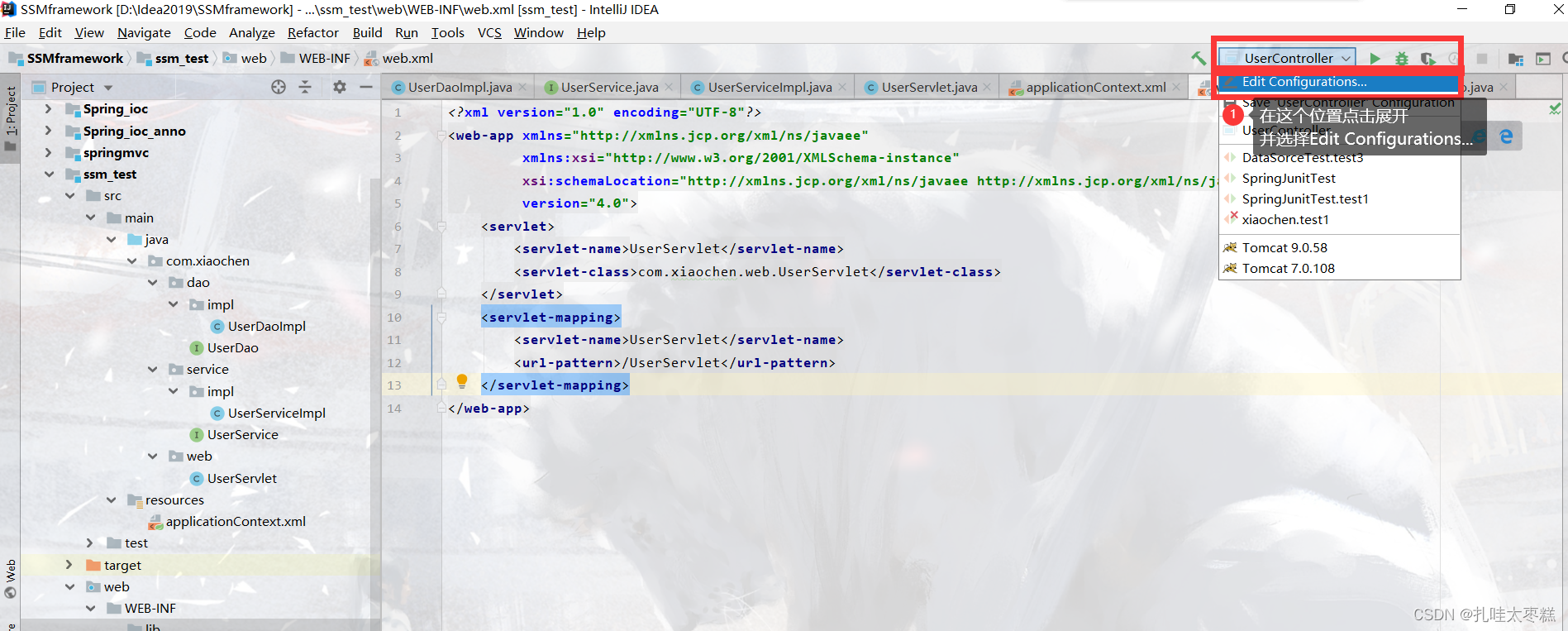Select UserServlet class in the tree
The height and width of the screenshot is (631, 1568).
point(241,478)
